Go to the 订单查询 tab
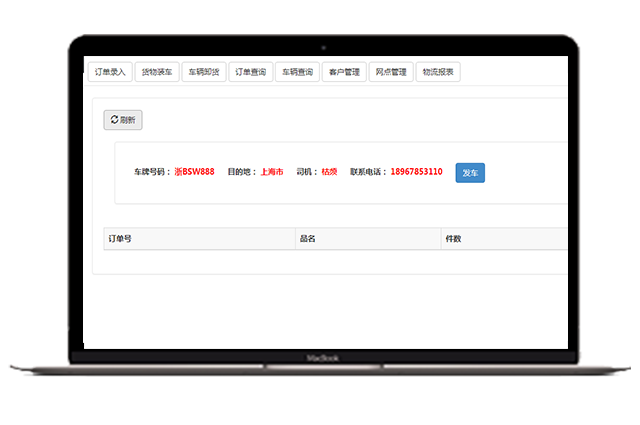The height and width of the screenshot is (425, 640). point(250,72)
